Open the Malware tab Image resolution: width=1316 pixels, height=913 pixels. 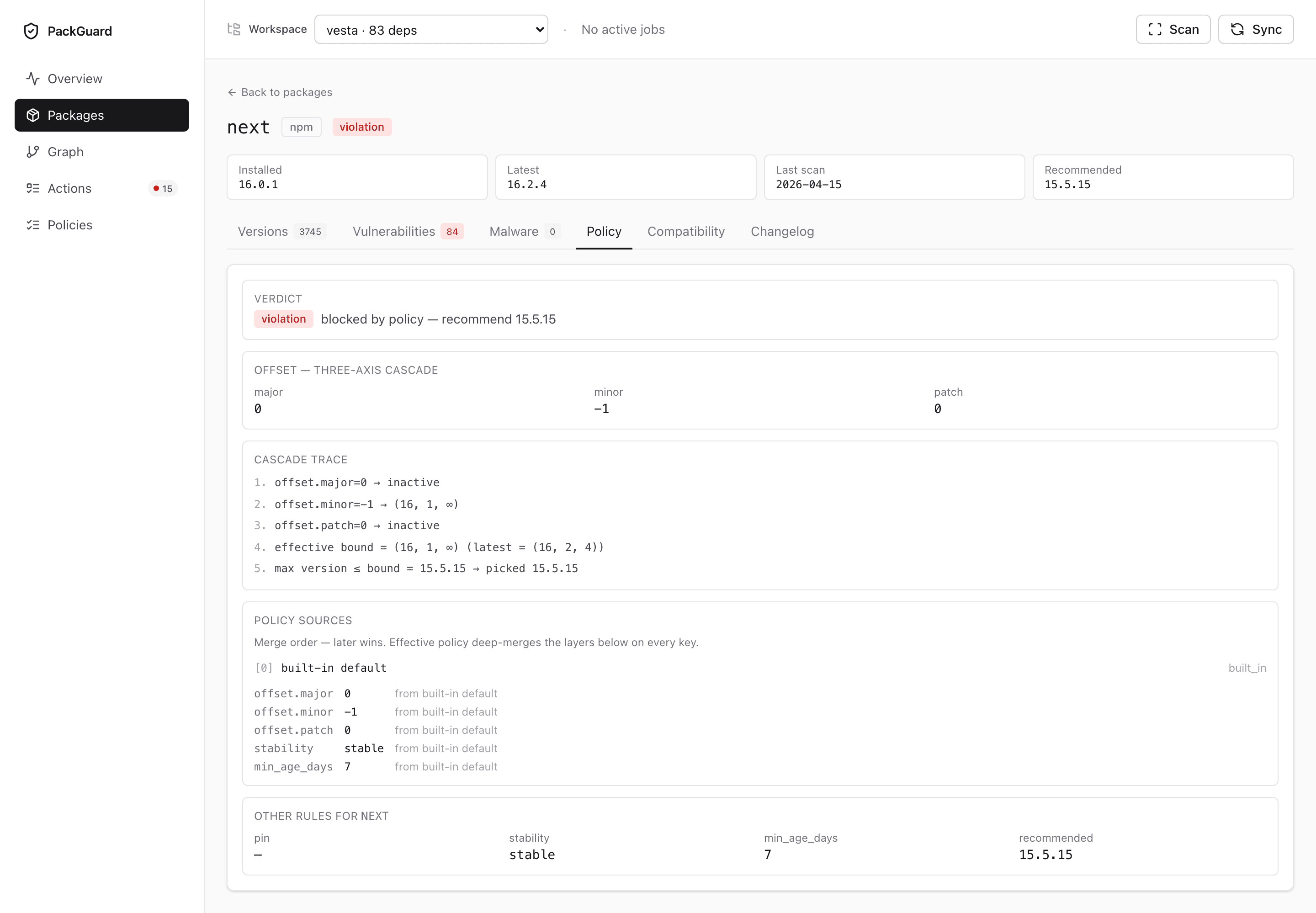click(525, 231)
